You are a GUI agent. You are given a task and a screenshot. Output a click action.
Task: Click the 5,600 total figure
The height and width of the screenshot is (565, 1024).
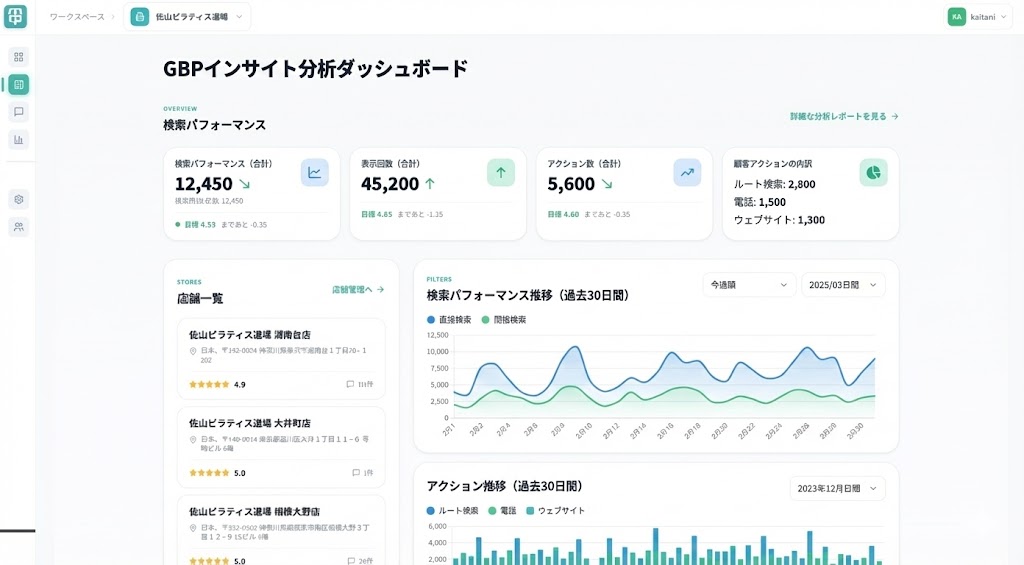pos(571,184)
